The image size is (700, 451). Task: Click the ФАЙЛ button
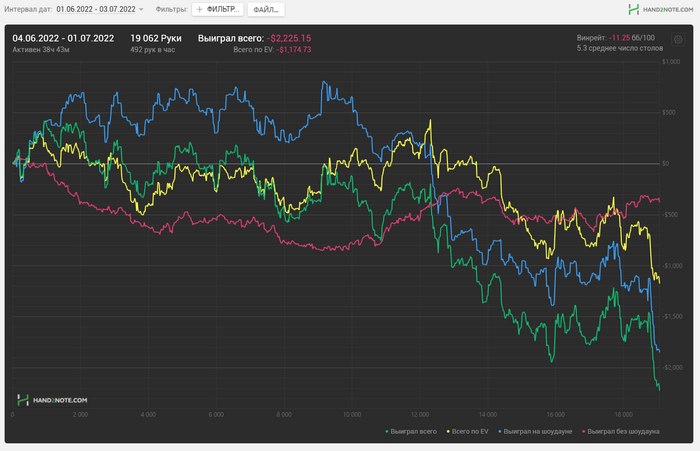coord(265,9)
